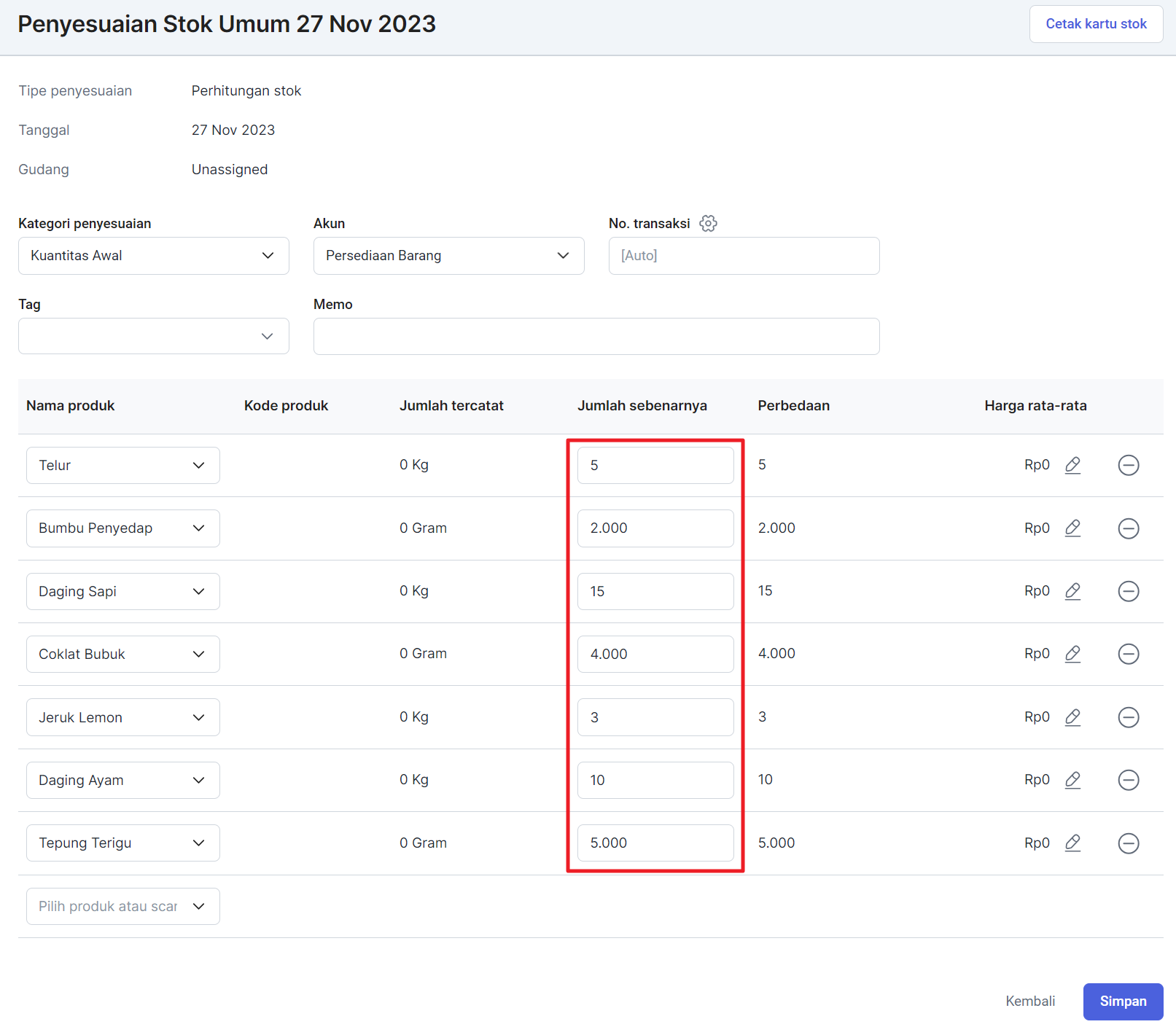Open Daging Ayam product dropdown
Screen dimensions: 1176x1035
point(123,780)
